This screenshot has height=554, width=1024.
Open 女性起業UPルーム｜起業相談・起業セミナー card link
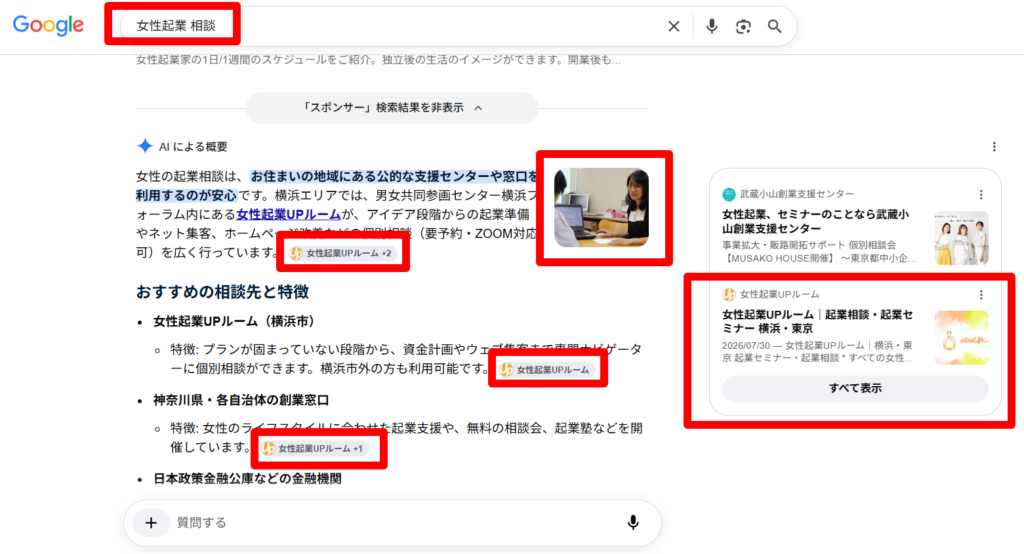[818, 321]
